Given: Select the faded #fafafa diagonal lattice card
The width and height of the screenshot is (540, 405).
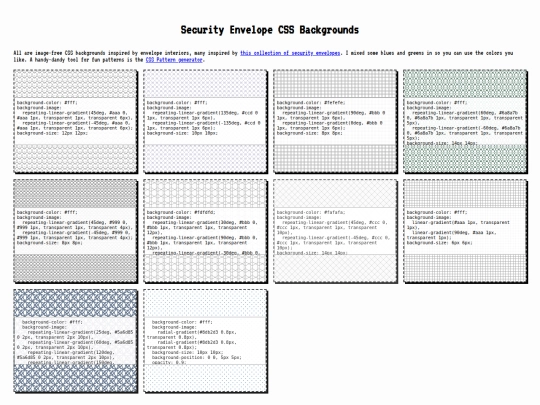Looking at the screenshot, I should tap(335, 231).
